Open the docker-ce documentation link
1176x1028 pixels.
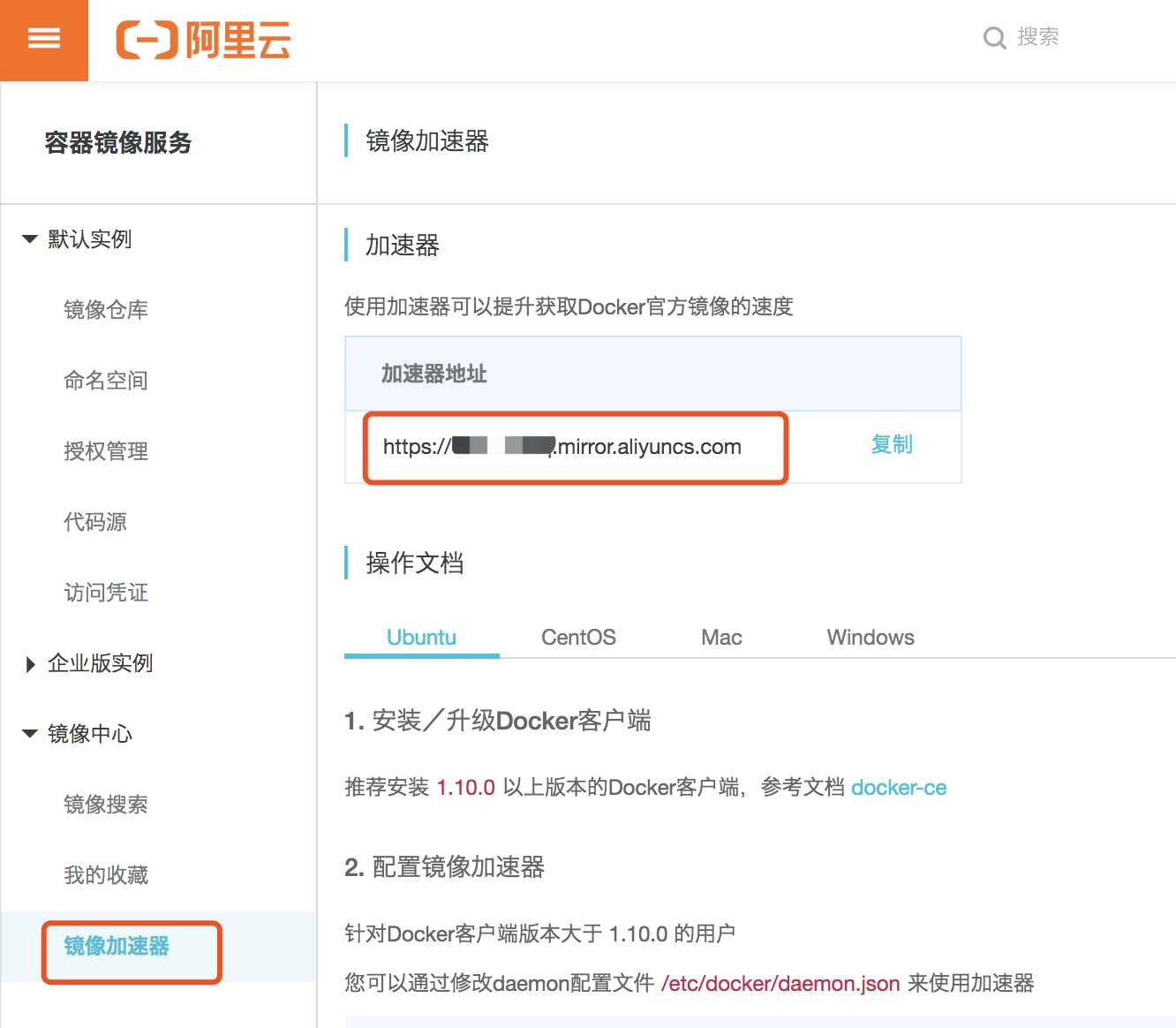[899, 788]
